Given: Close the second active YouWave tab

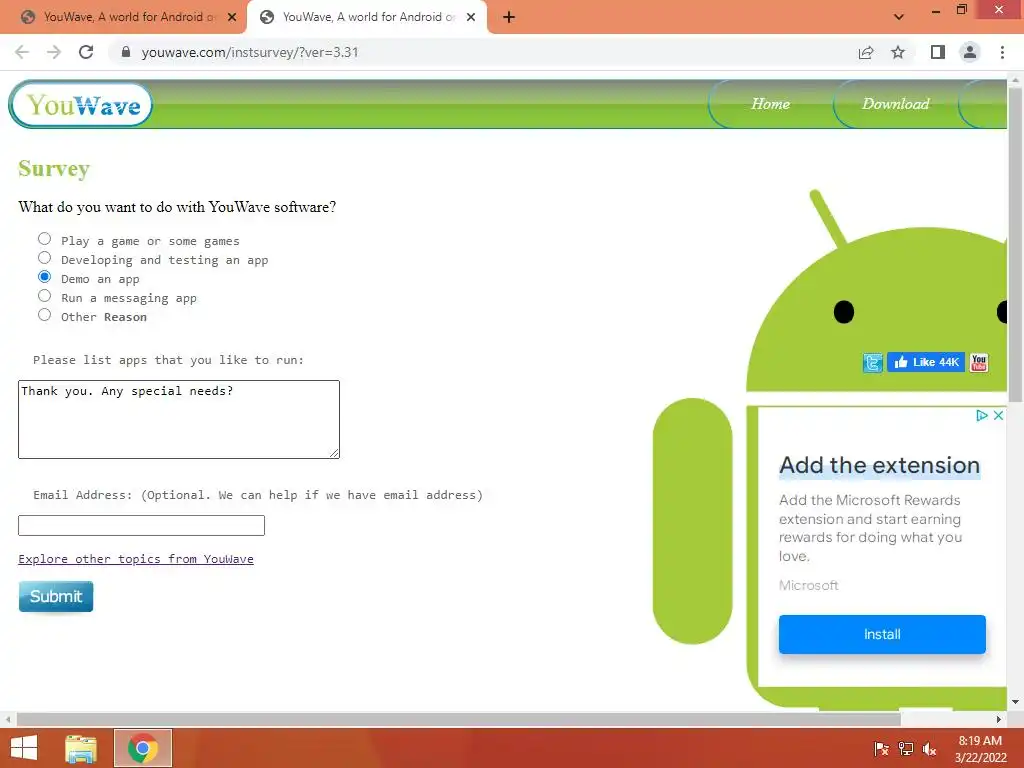Looking at the screenshot, I should coord(471,17).
